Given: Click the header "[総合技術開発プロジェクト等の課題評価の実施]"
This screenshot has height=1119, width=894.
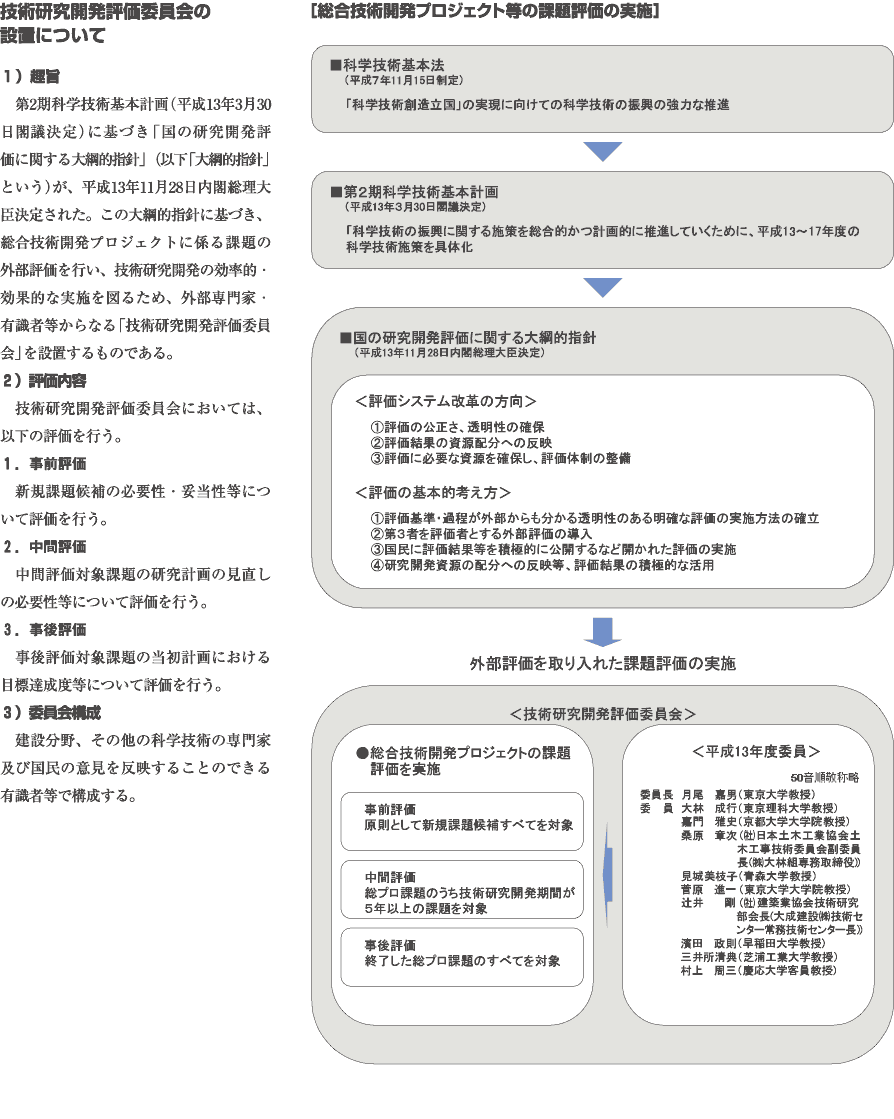Looking at the screenshot, I should [485, 11].
